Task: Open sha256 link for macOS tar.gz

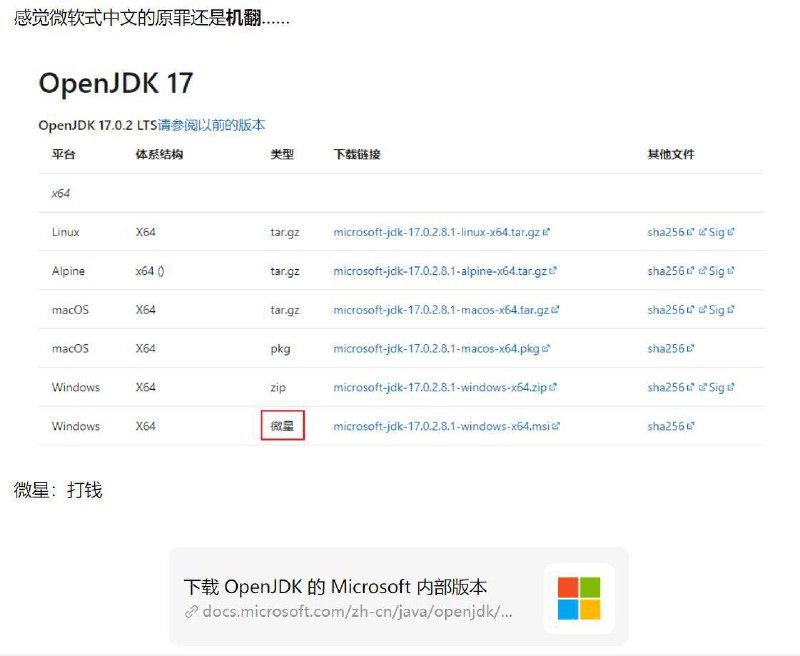Action: click(666, 310)
